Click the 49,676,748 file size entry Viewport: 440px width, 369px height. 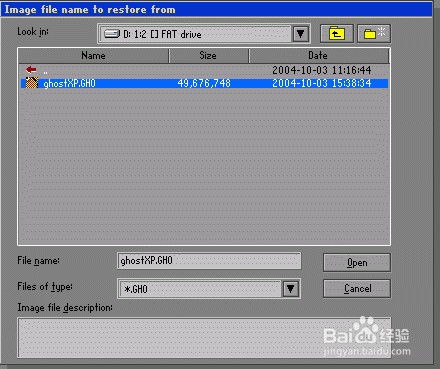point(204,83)
